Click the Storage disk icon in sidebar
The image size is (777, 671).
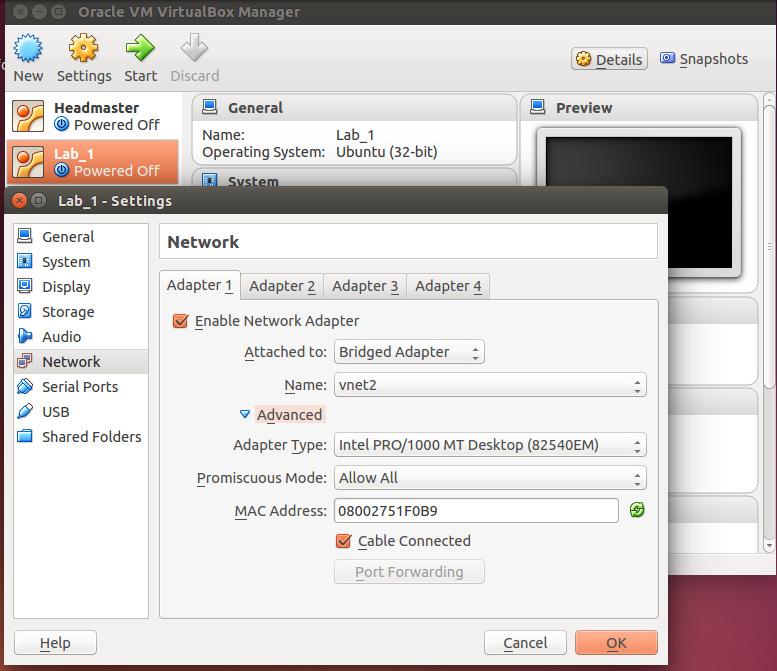[x=25, y=311]
